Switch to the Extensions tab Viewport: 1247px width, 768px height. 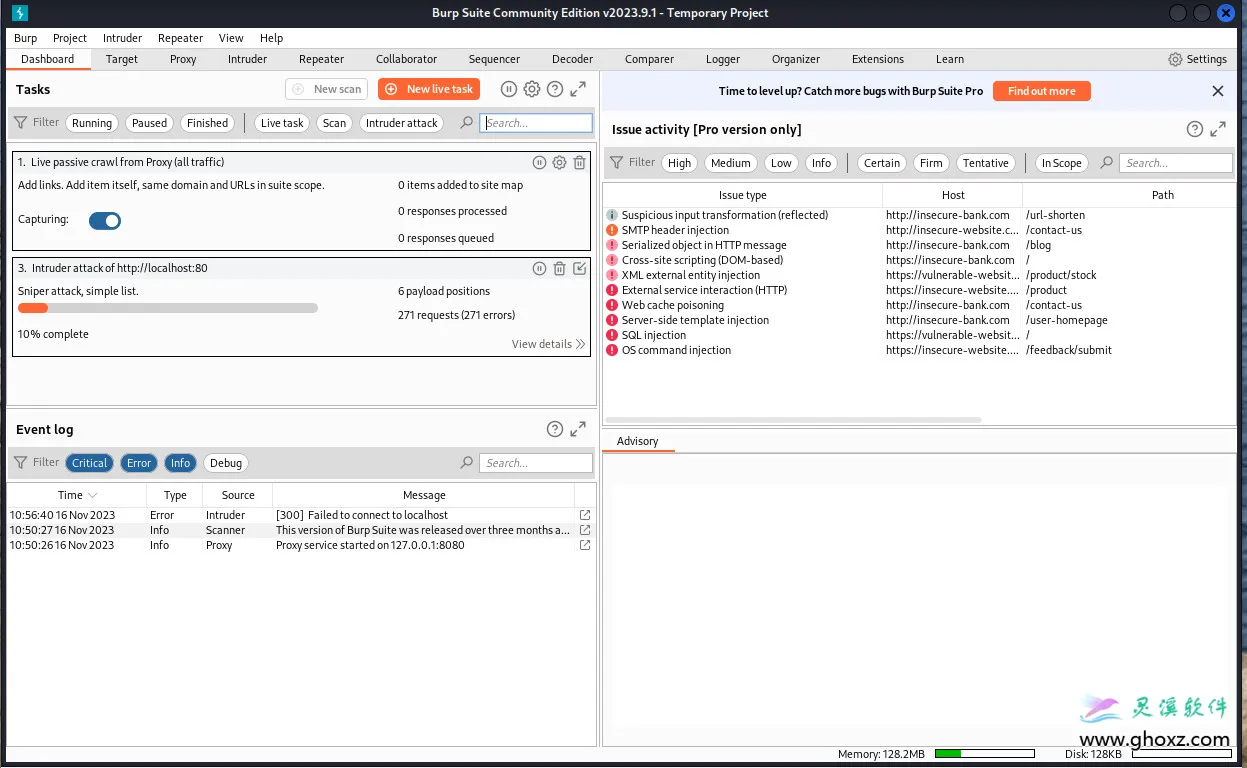pyautogui.click(x=878, y=59)
